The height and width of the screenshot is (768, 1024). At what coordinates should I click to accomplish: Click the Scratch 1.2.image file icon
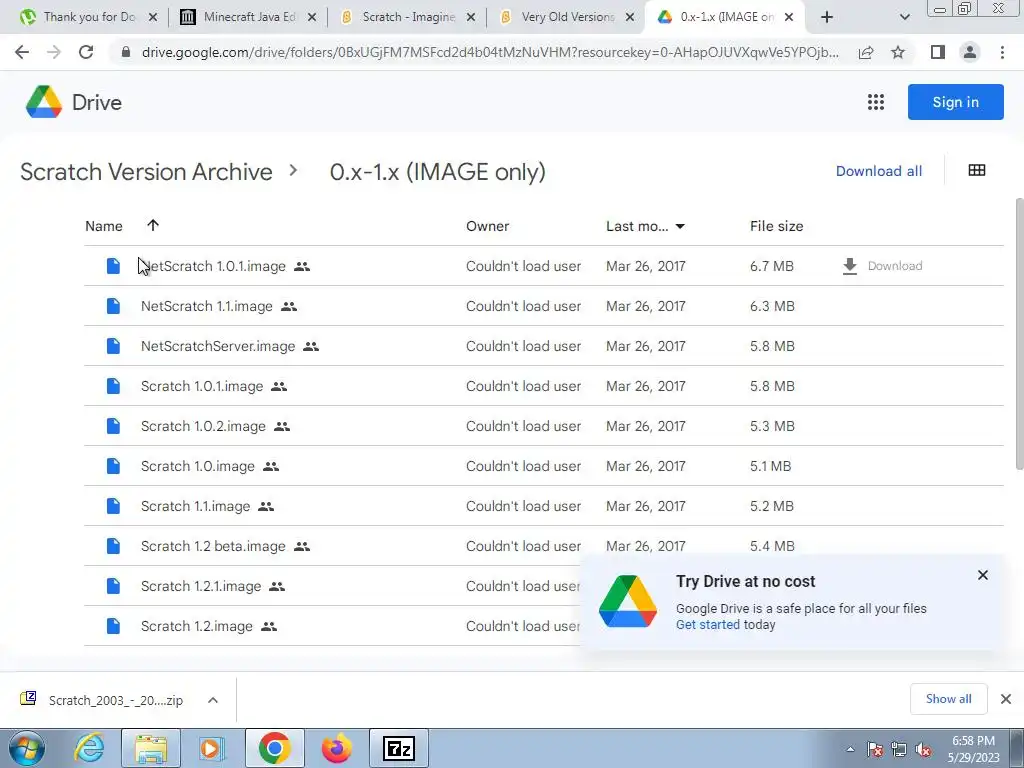(113, 626)
